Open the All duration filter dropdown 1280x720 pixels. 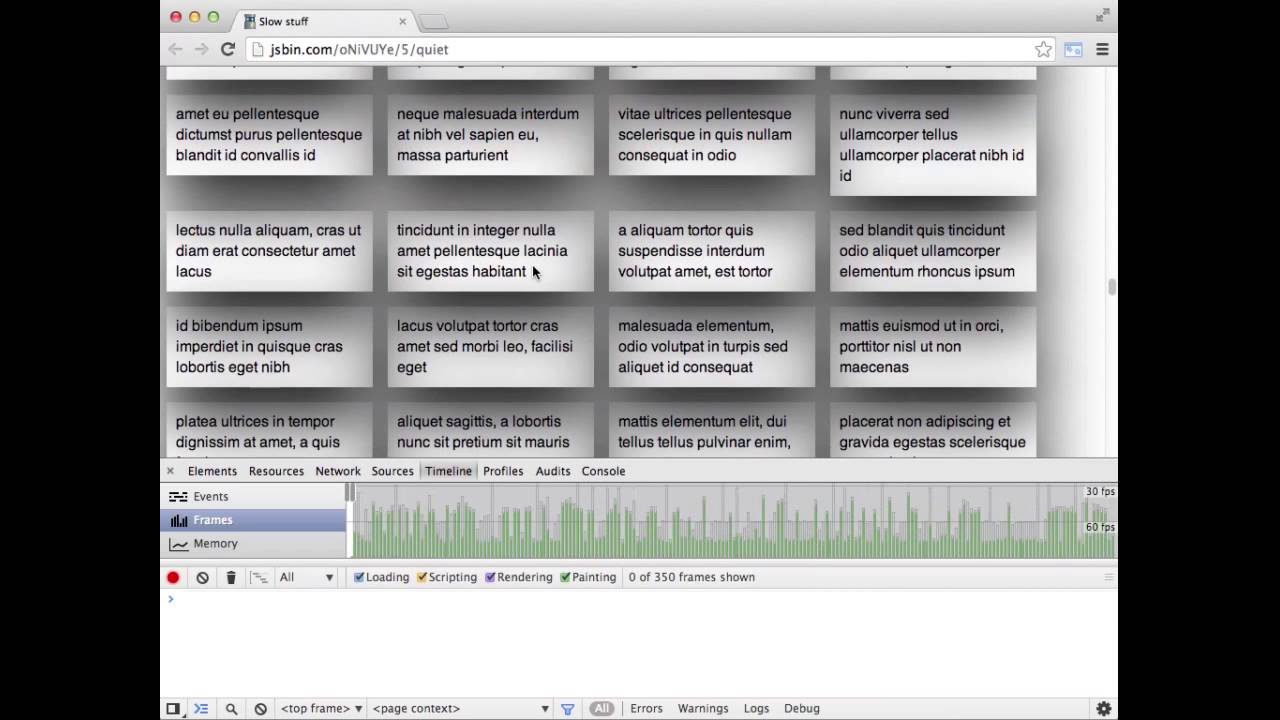click(x=306, y=577)
